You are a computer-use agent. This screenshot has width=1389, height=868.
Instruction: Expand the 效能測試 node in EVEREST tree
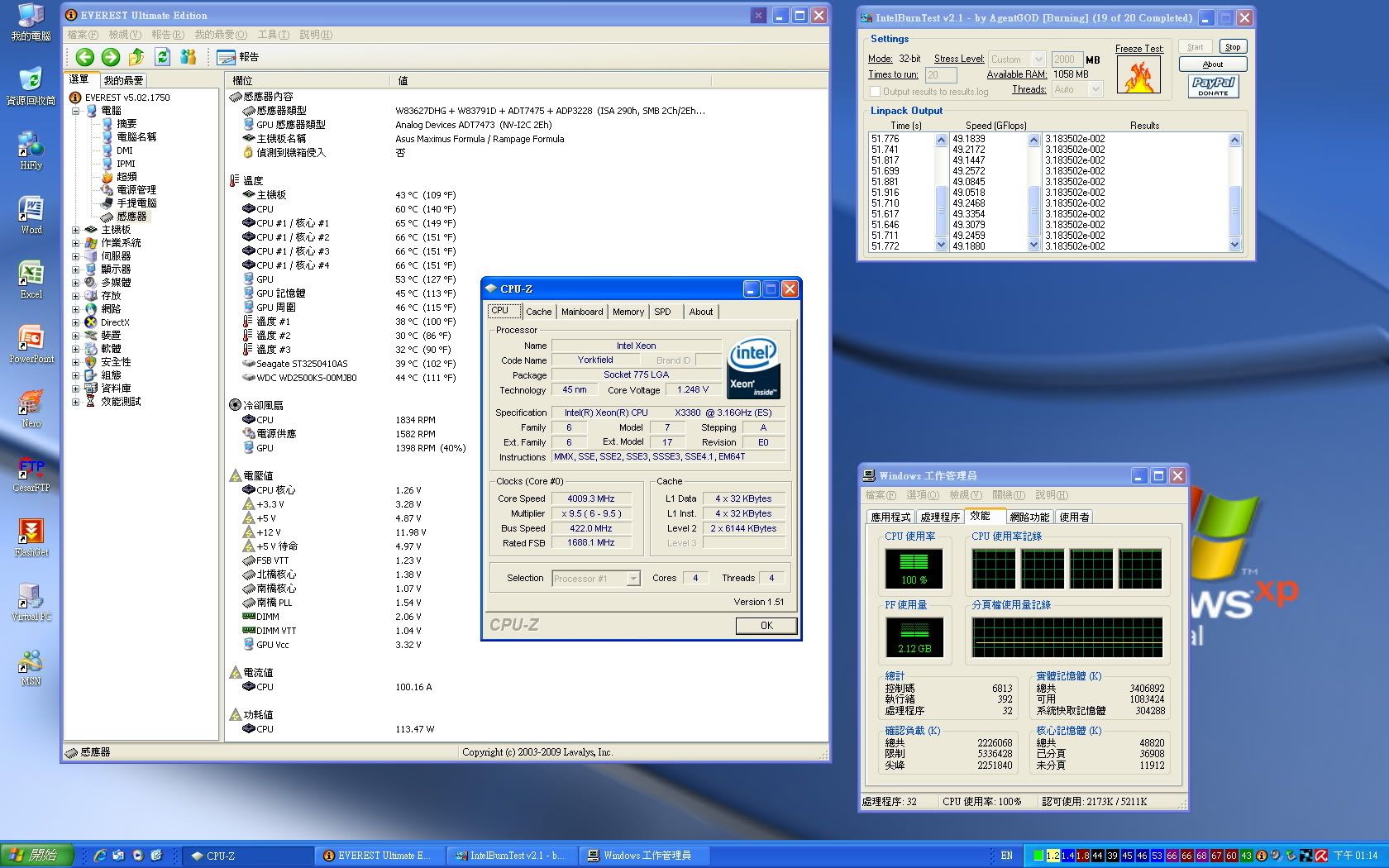point(75,402)
